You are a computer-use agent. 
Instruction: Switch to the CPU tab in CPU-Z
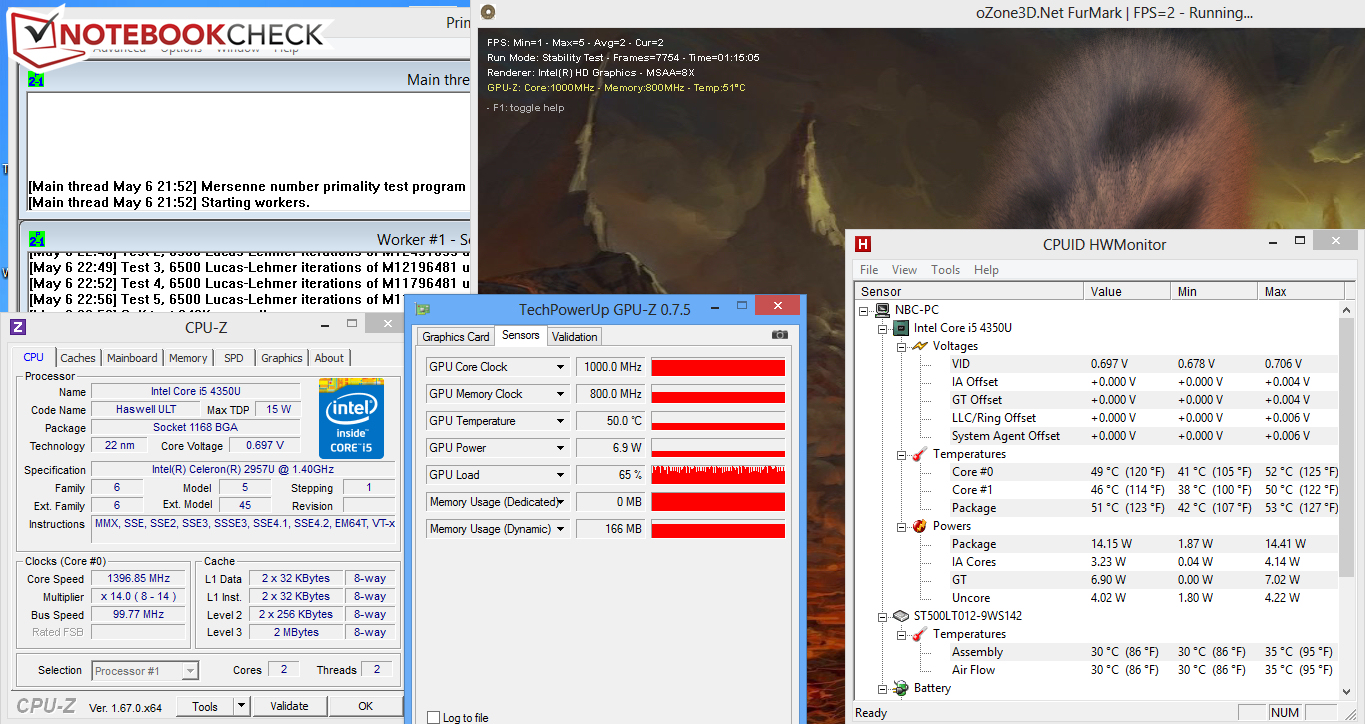[x=33, y=357]
